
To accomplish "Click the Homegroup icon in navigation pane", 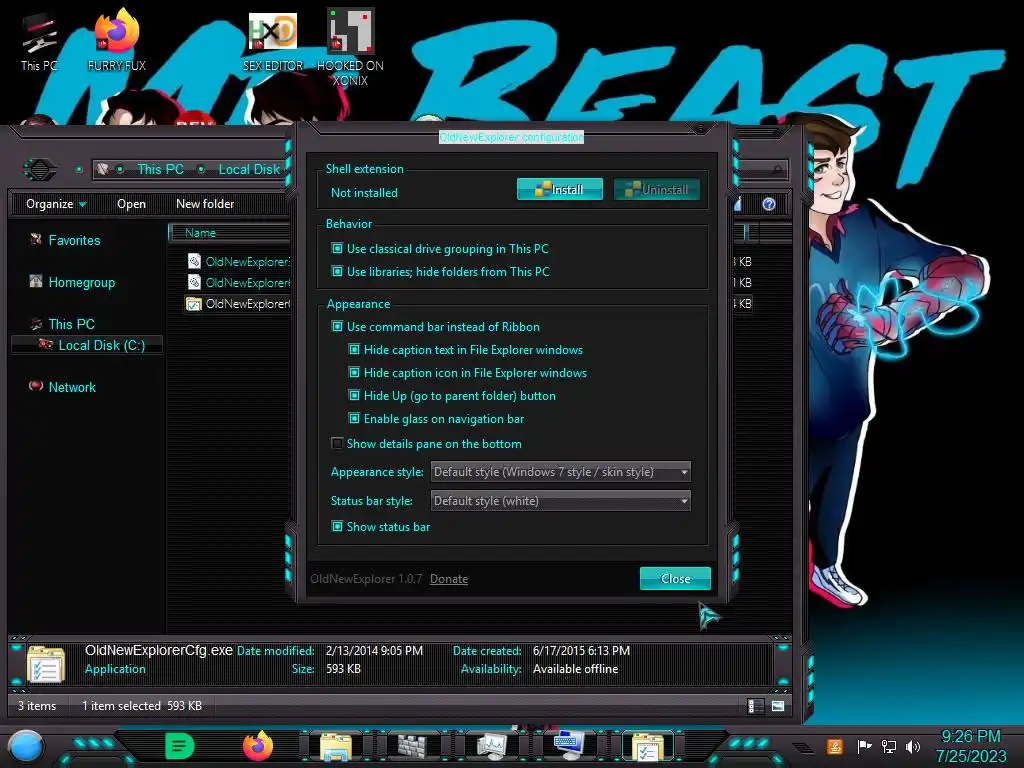I will [36, 281].
